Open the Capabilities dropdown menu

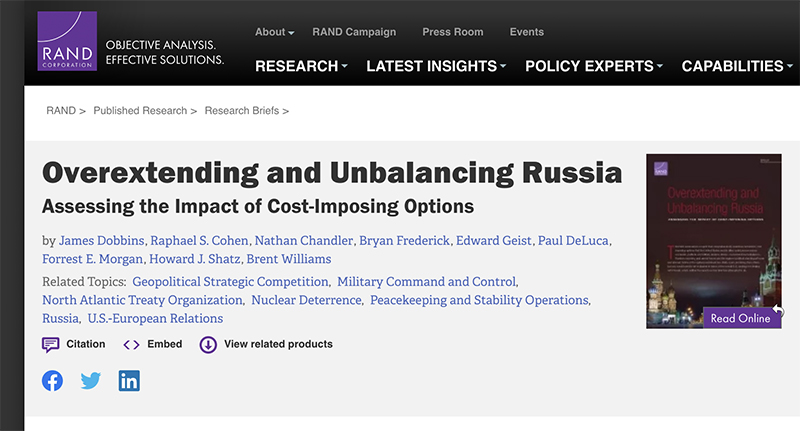point(737,67)
